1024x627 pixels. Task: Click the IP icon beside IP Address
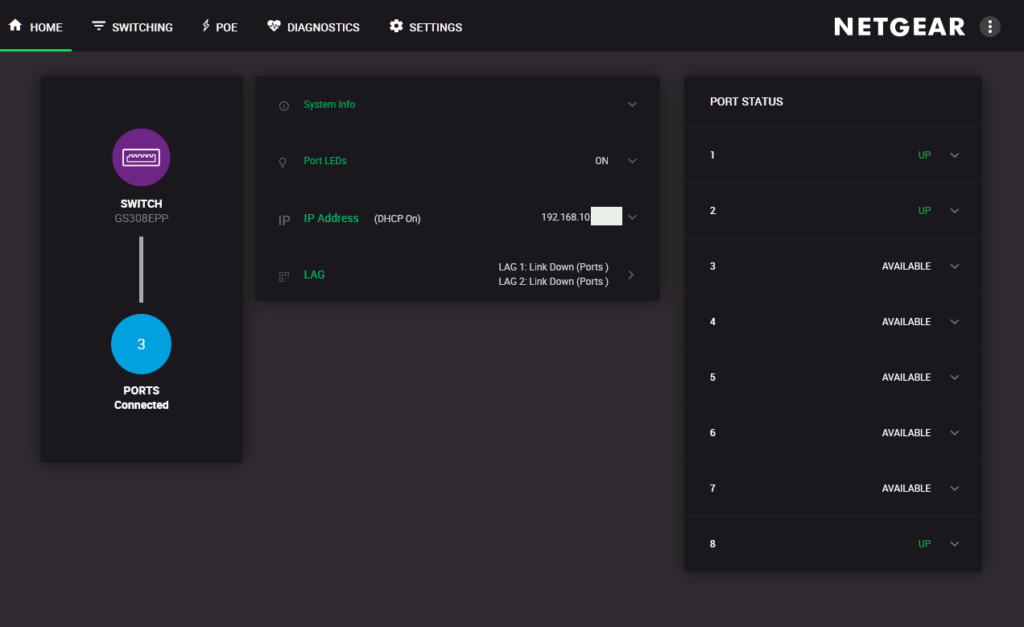tap(284, 220)
